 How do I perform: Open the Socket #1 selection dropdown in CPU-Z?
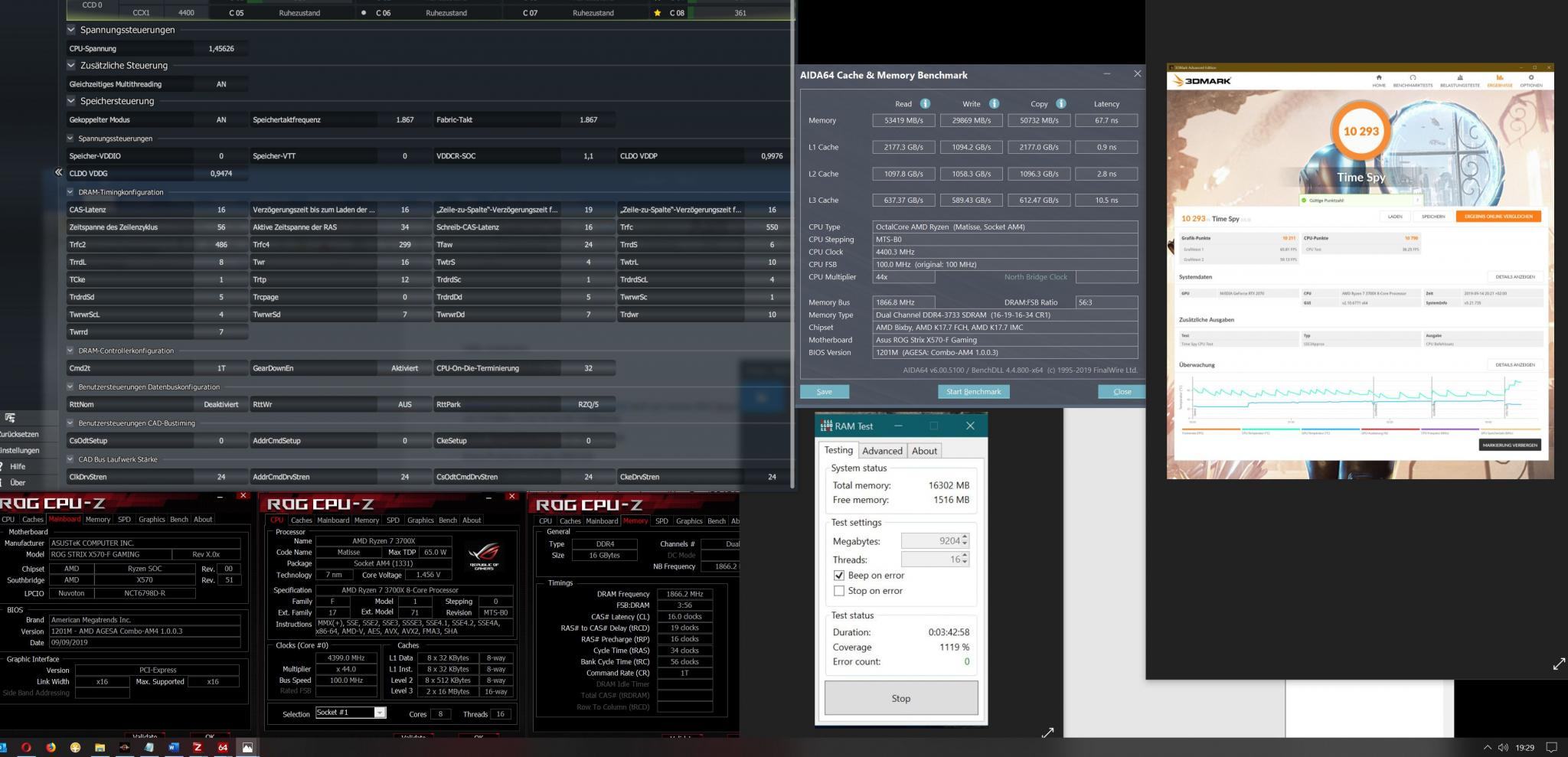coord(351,713)
